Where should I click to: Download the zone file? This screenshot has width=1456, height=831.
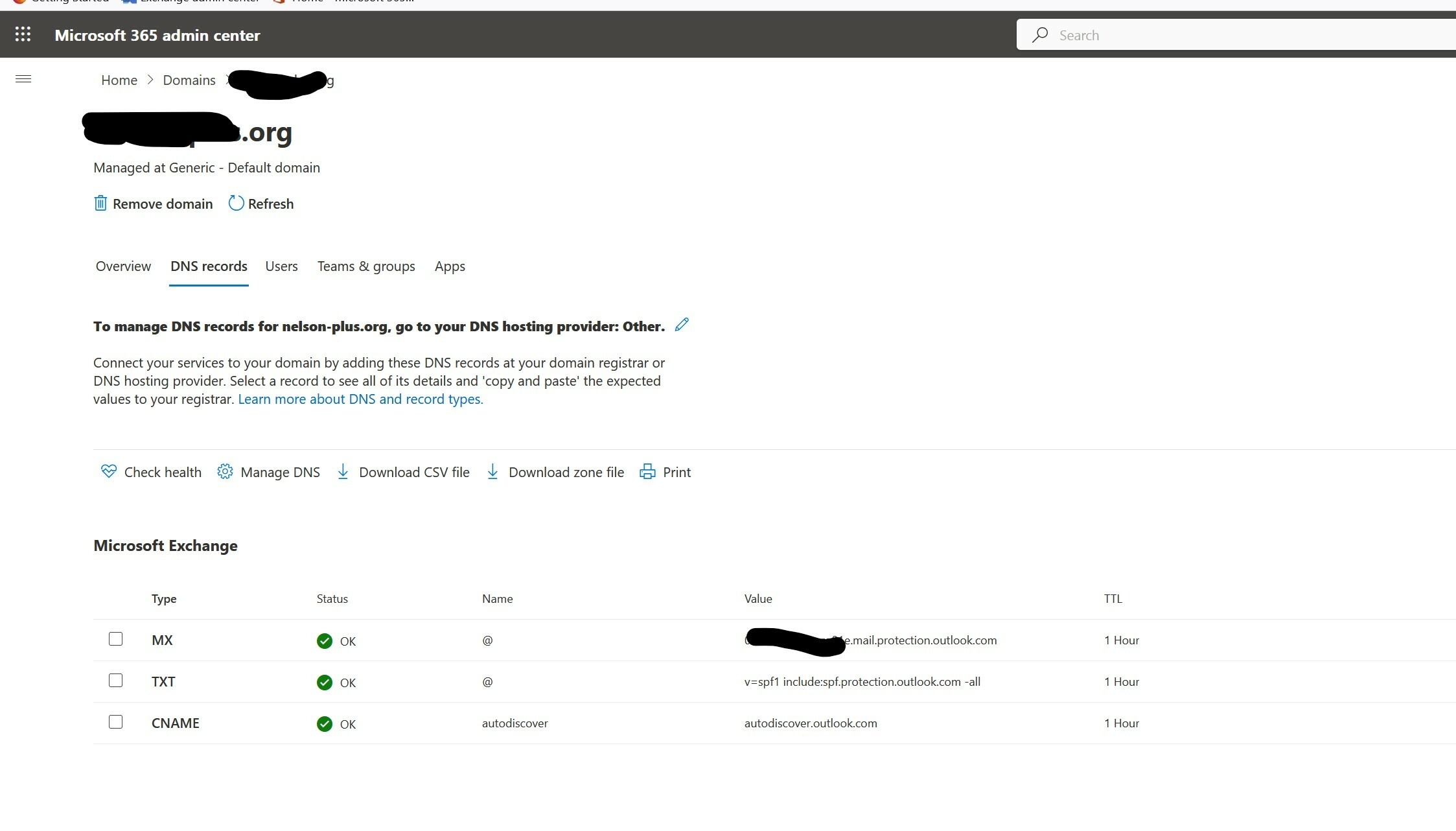point(555,472)
